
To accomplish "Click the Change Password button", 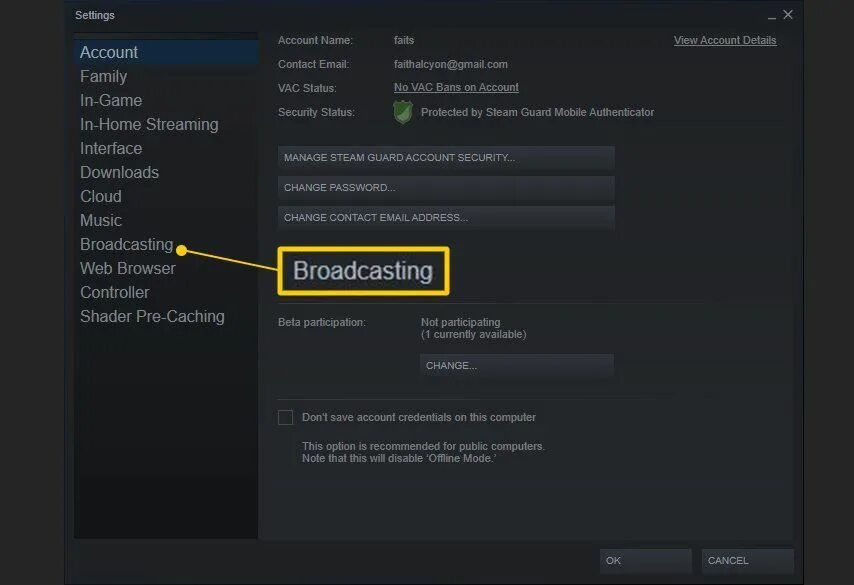I will [446, 188].
